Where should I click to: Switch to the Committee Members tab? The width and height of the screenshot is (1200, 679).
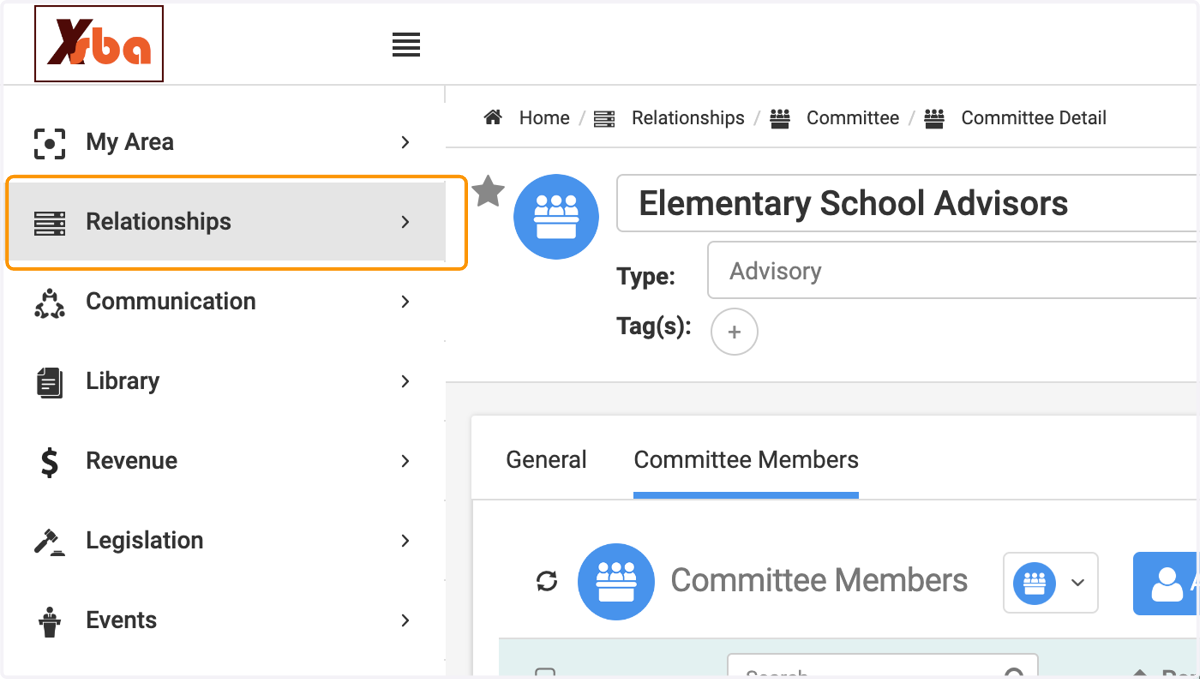[x=746, y=460]
